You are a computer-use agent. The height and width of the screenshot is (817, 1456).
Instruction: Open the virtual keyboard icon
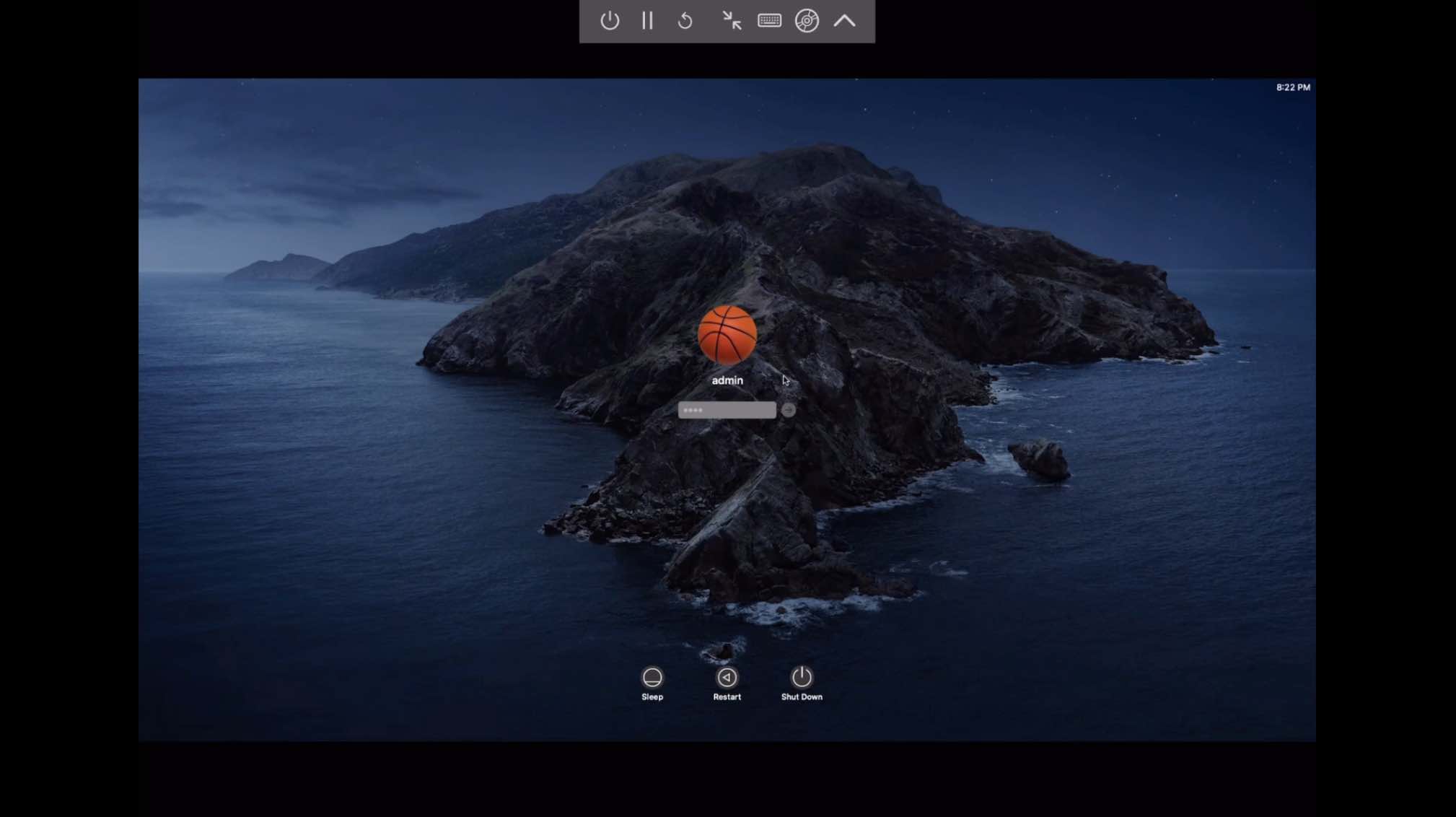click(769, 21)
